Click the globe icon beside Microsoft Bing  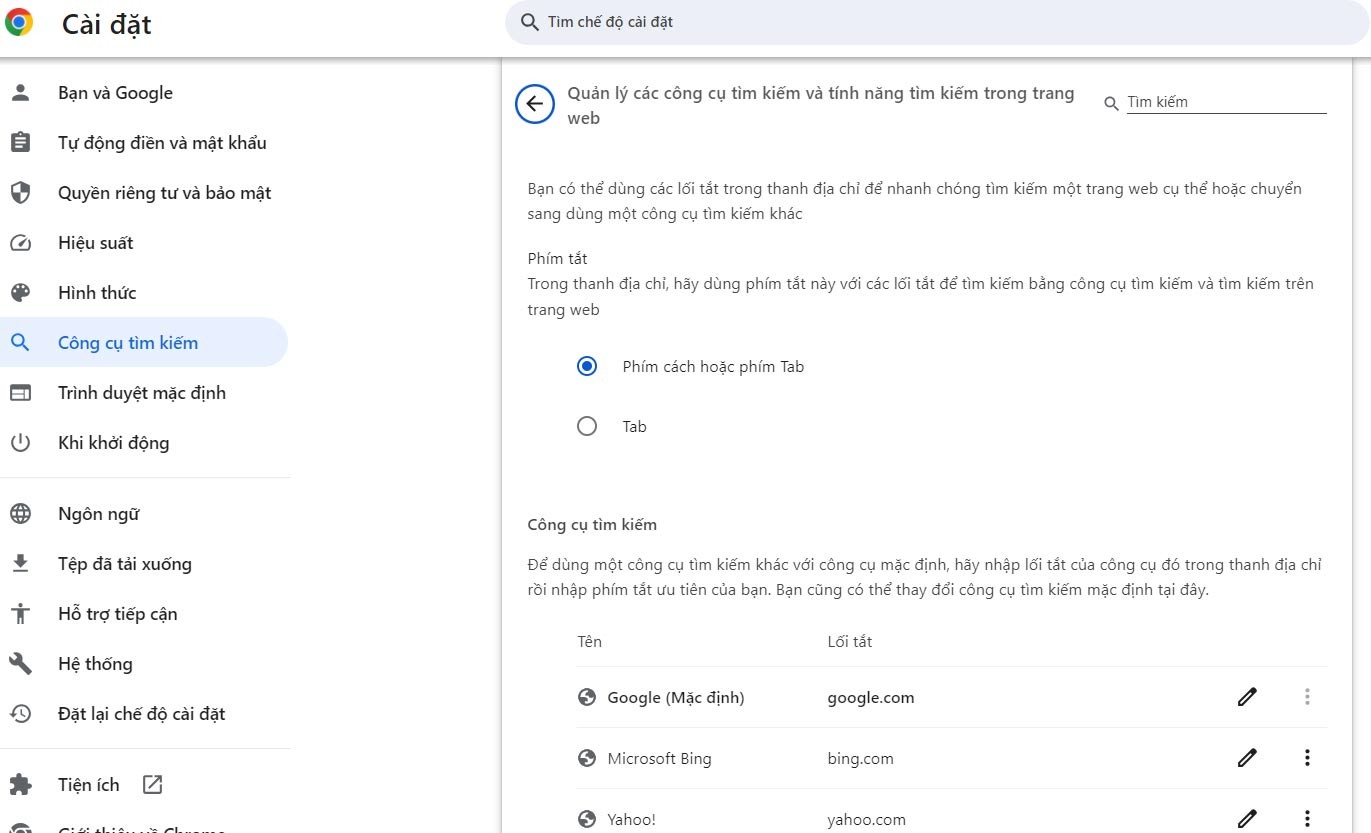587,758
